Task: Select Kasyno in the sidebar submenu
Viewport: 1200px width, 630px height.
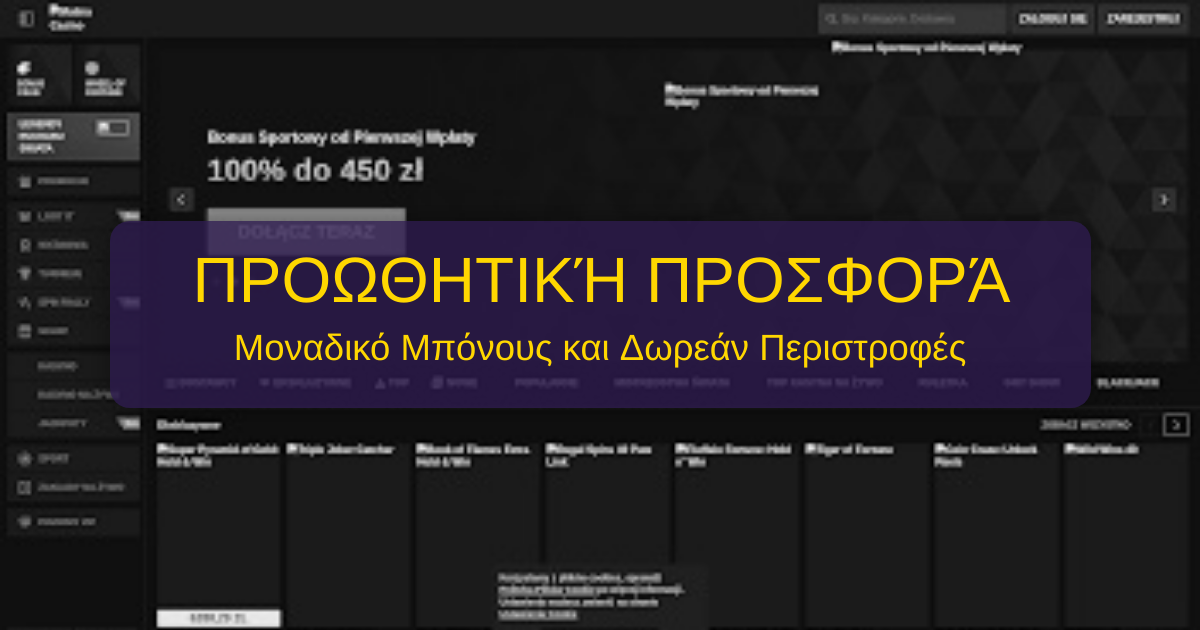Action: coord(74,367)
